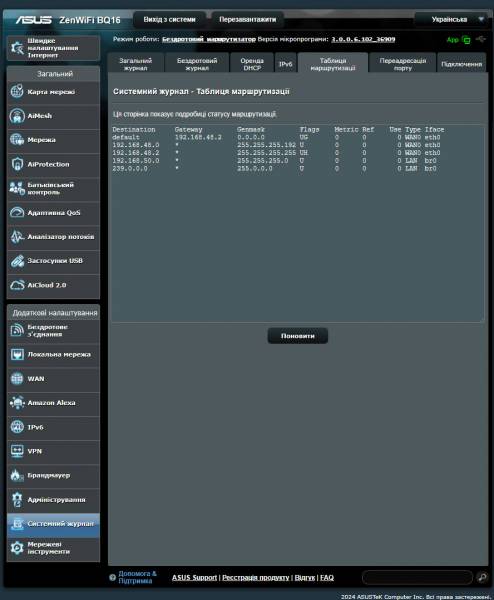Click the IPv6 sidebar icon
The height and width of the screenshot is (600, 494).
(17, 427)
